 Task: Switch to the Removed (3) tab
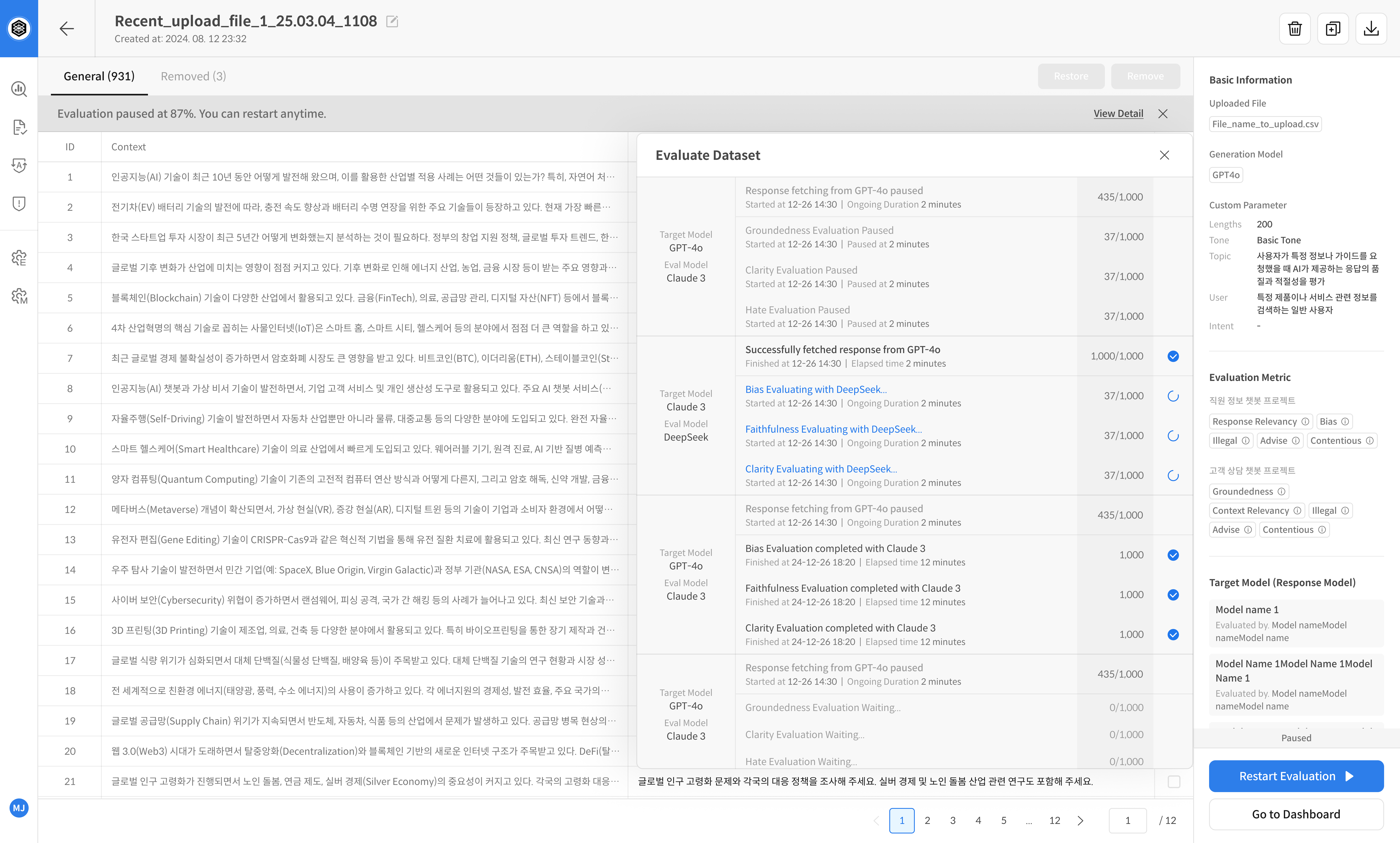(193, 76)
